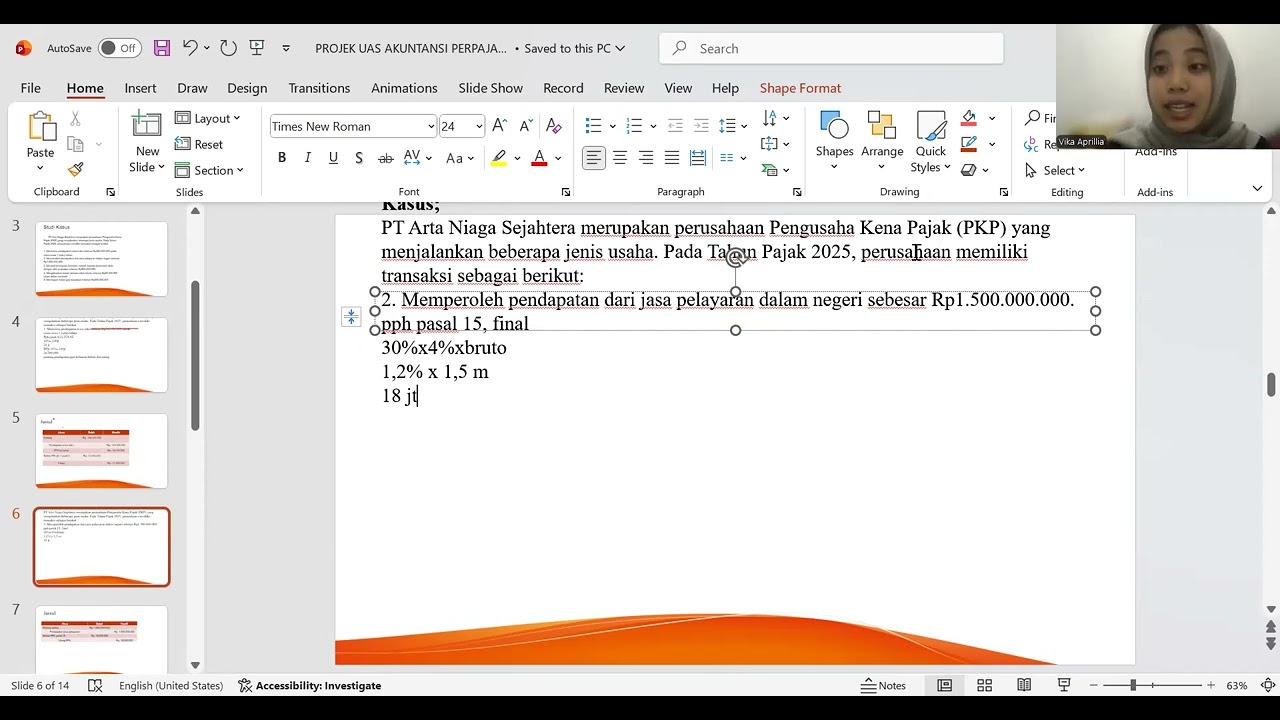
Task: Switch to Slide Sorter view icon
Action: [x=984, y=685]
